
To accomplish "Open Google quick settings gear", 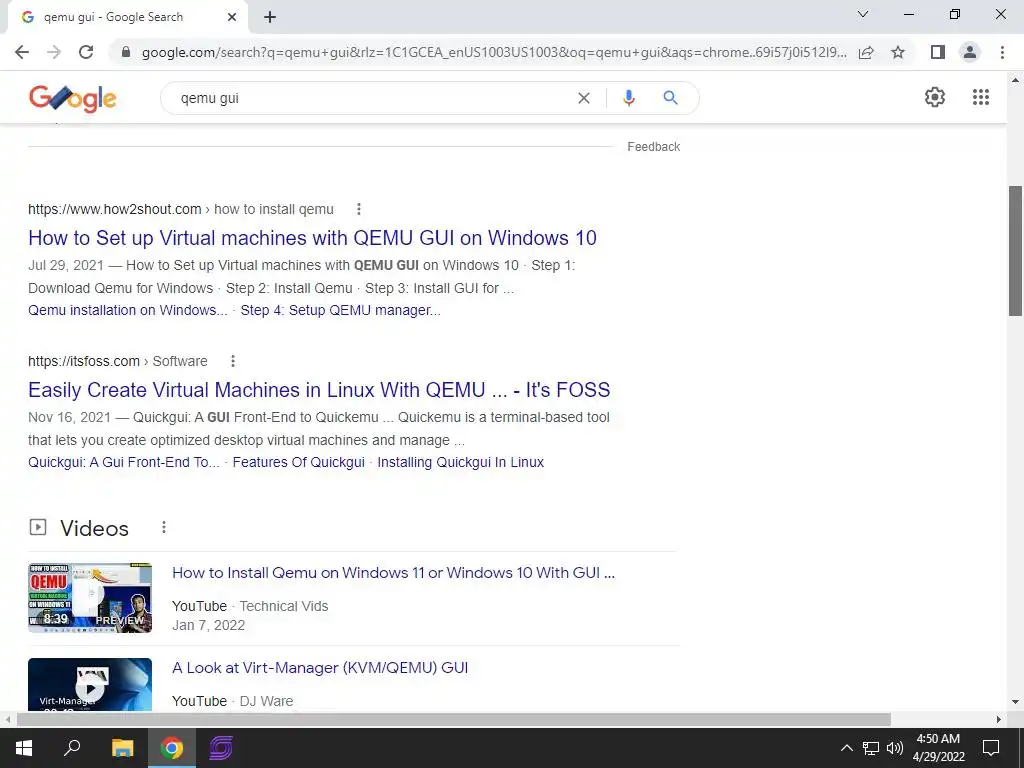I will 935,97.
